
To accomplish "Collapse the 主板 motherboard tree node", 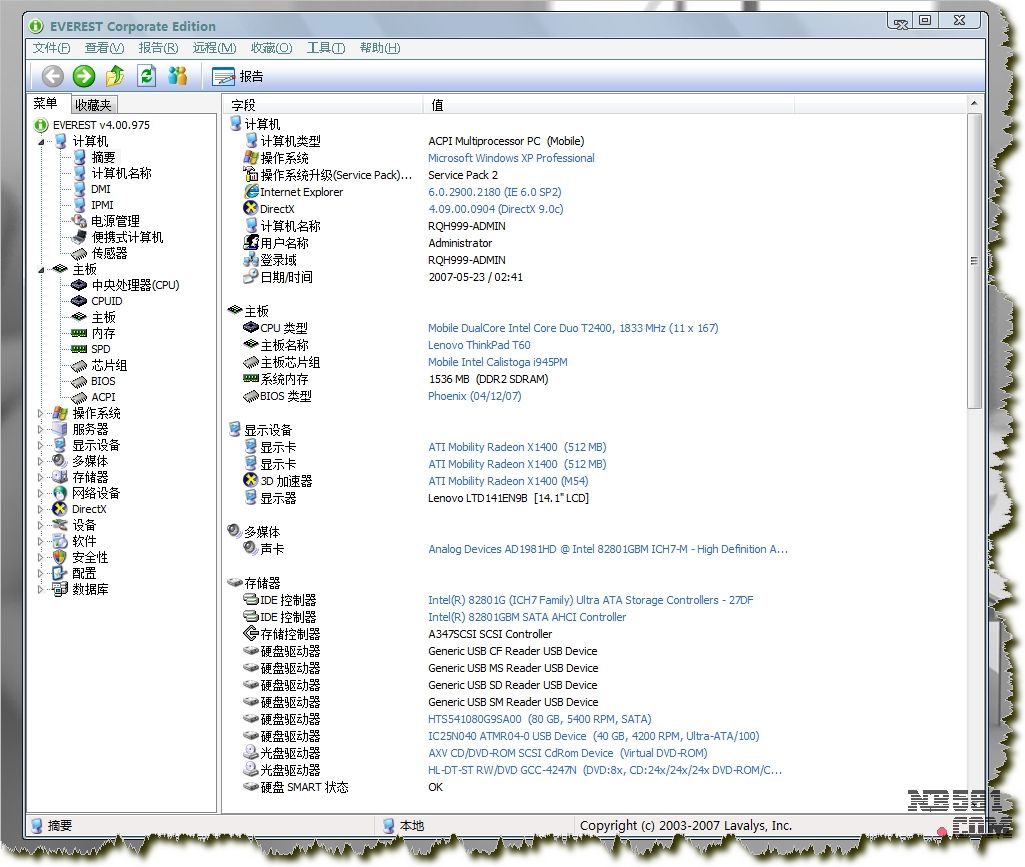I will coord(41,269).
